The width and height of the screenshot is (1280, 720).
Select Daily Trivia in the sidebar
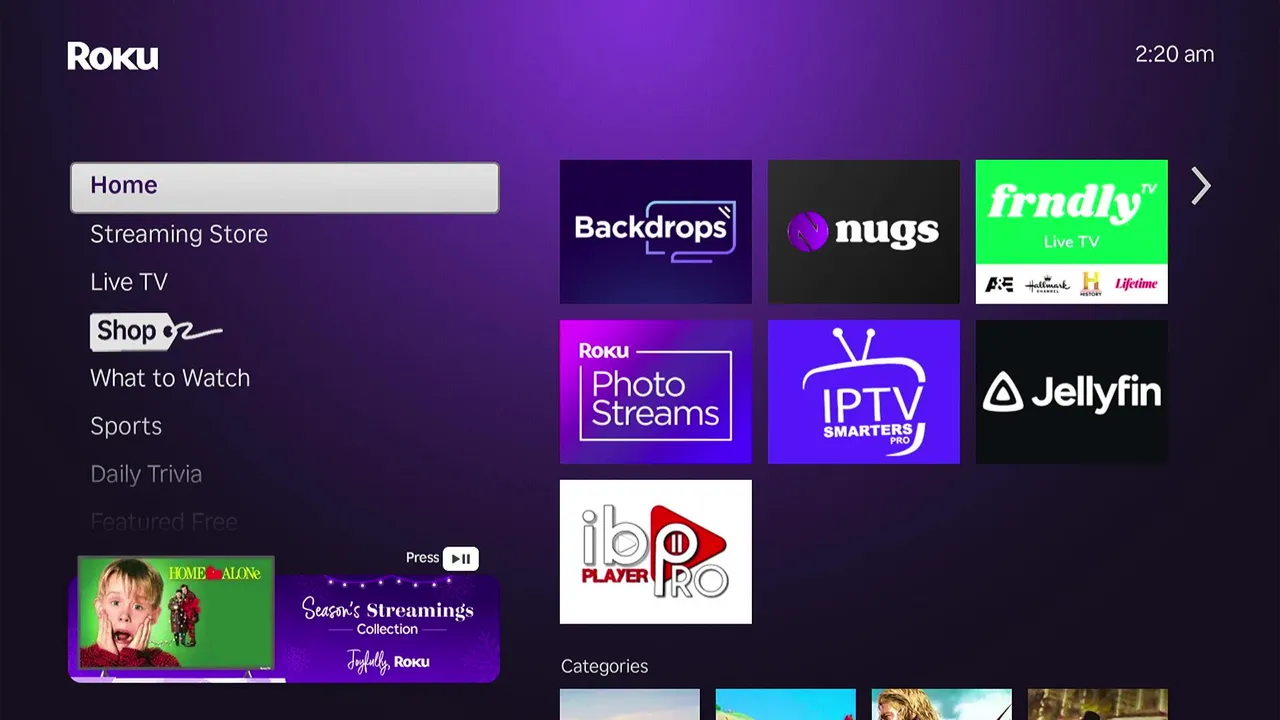click(x=146, y=474)
